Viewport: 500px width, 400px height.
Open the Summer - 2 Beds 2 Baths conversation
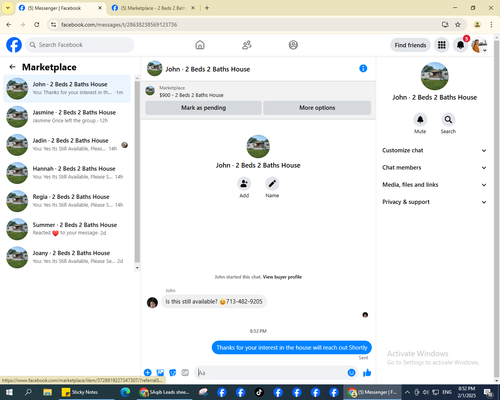click(x=67, y=229)
